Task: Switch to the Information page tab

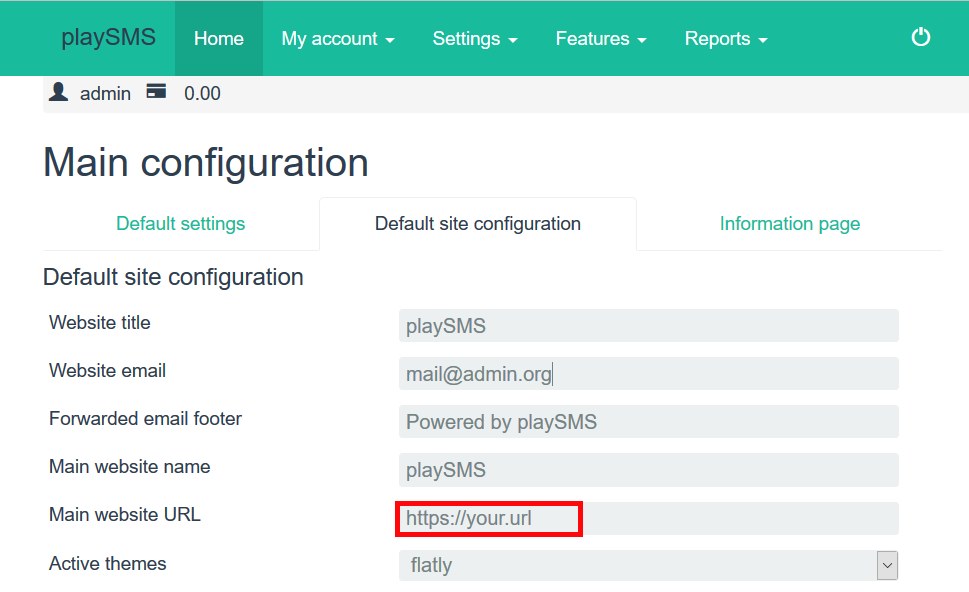Action: [x=790, y=224]
